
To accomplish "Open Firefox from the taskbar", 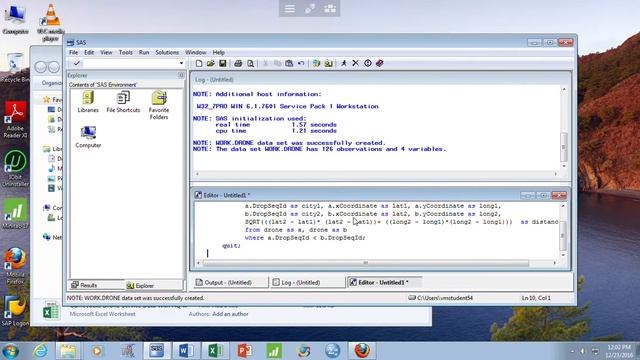I will [x=362, y=351].
